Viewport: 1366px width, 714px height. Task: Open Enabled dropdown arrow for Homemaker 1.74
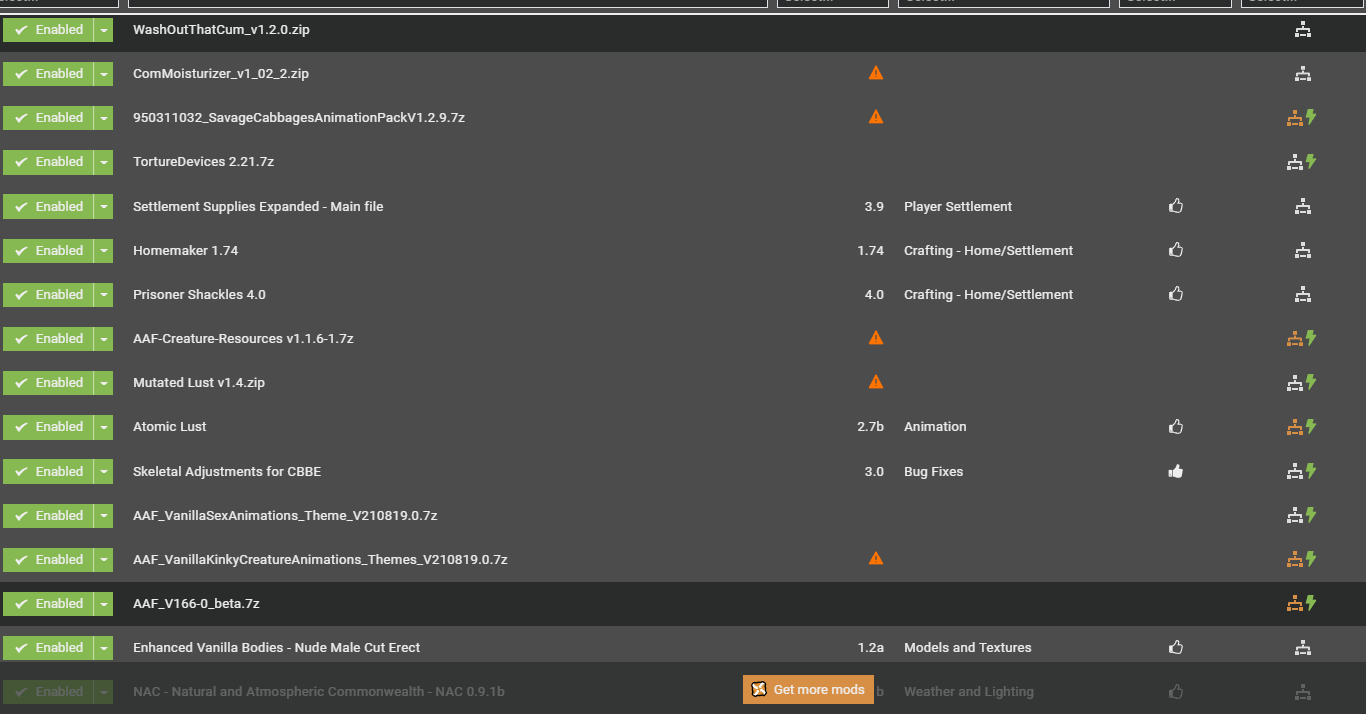(104, 251)
